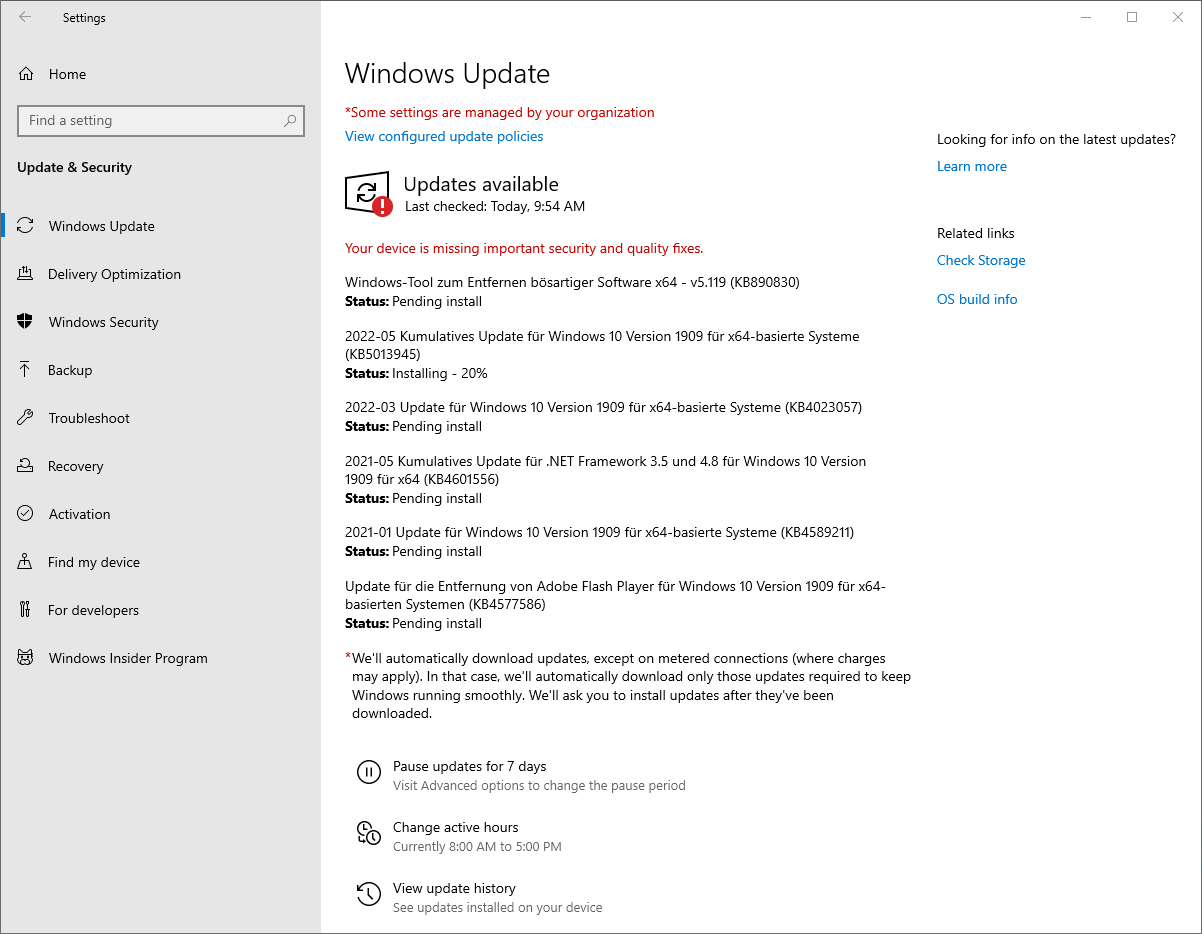
Task: Click the For developers tools icon
Action: pos(26,610)
